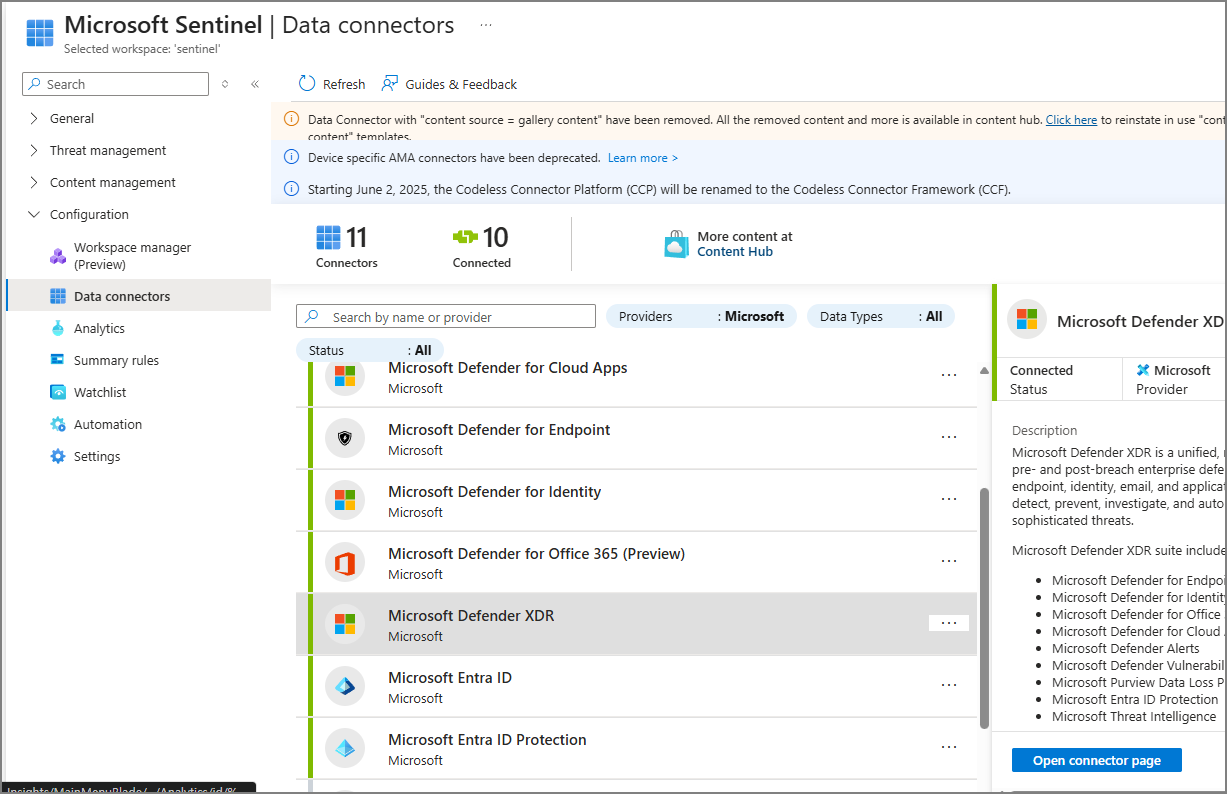This screenshot has height=794, width=1227.
Task: Click the Microsoft Sentinel logo icon
Action: (x=40, y=32)
